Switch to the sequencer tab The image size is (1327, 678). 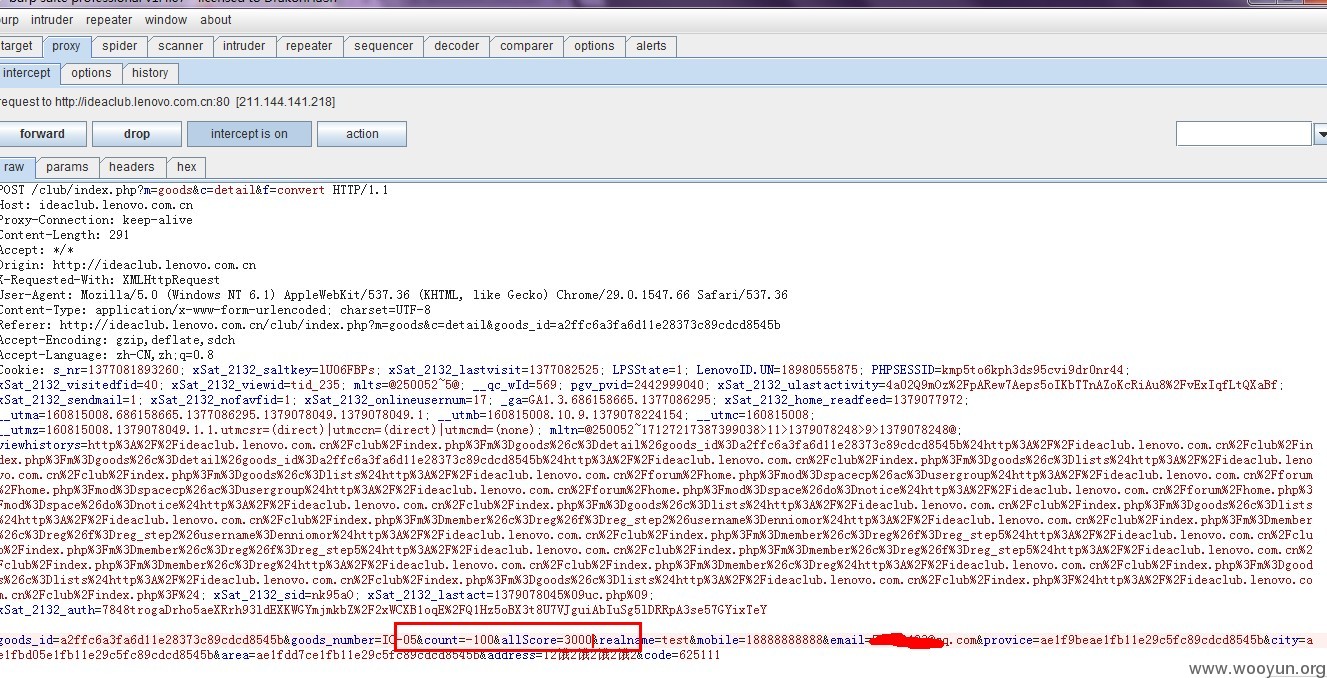384,46
